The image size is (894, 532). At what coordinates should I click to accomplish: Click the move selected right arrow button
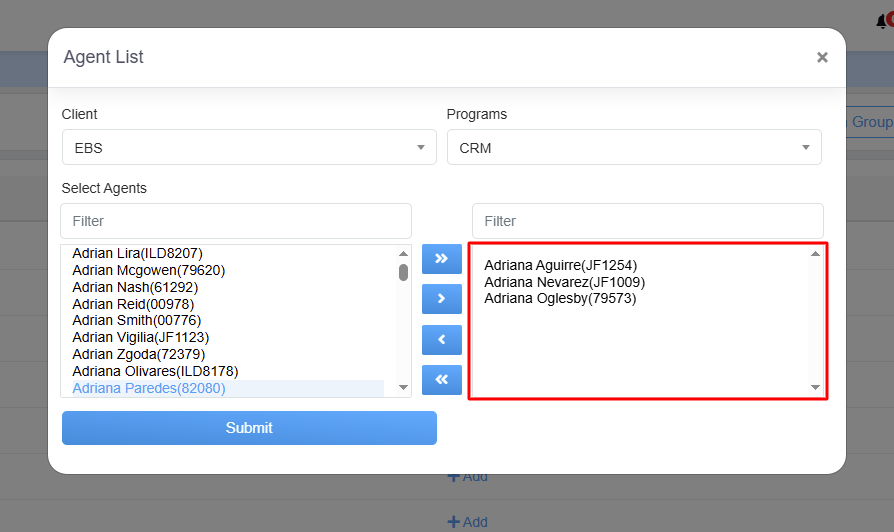tap(441, 299)
